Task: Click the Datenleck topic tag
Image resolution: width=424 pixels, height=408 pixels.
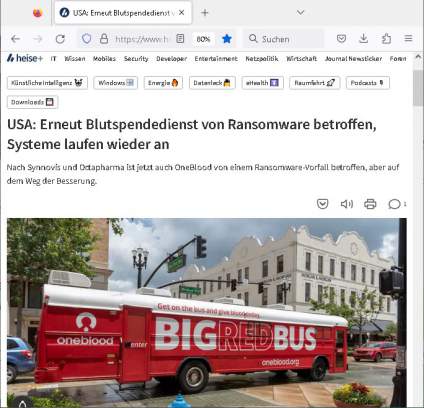Action: (212, 83)
